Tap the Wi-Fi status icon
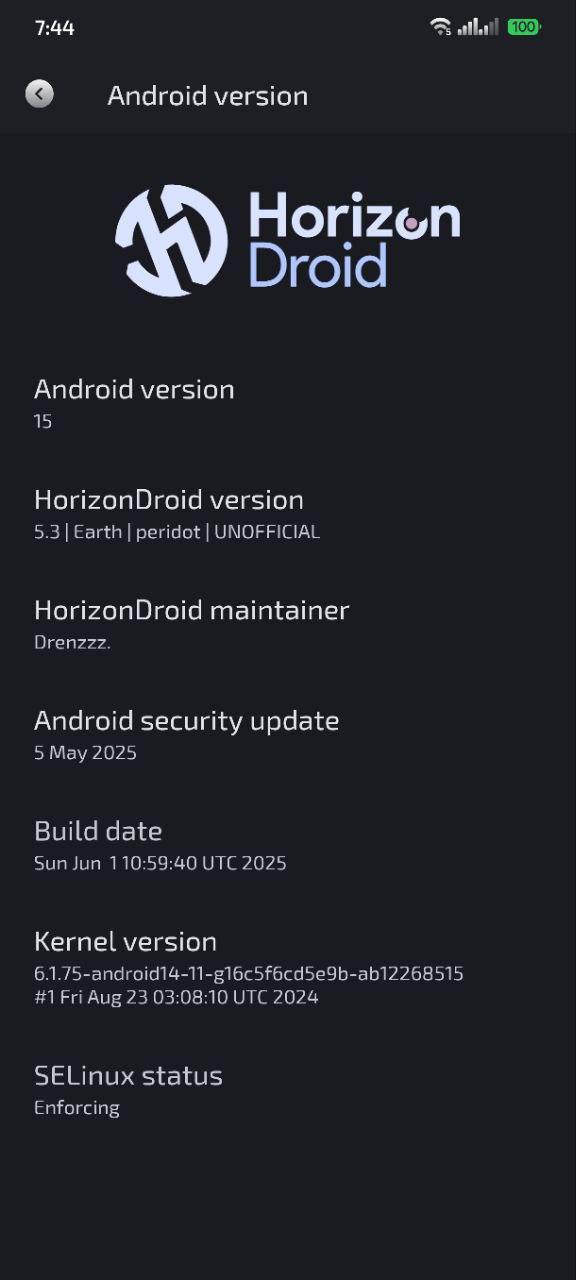The height and width of the screenshot is (1280, 576). click(x=441, y=27)
